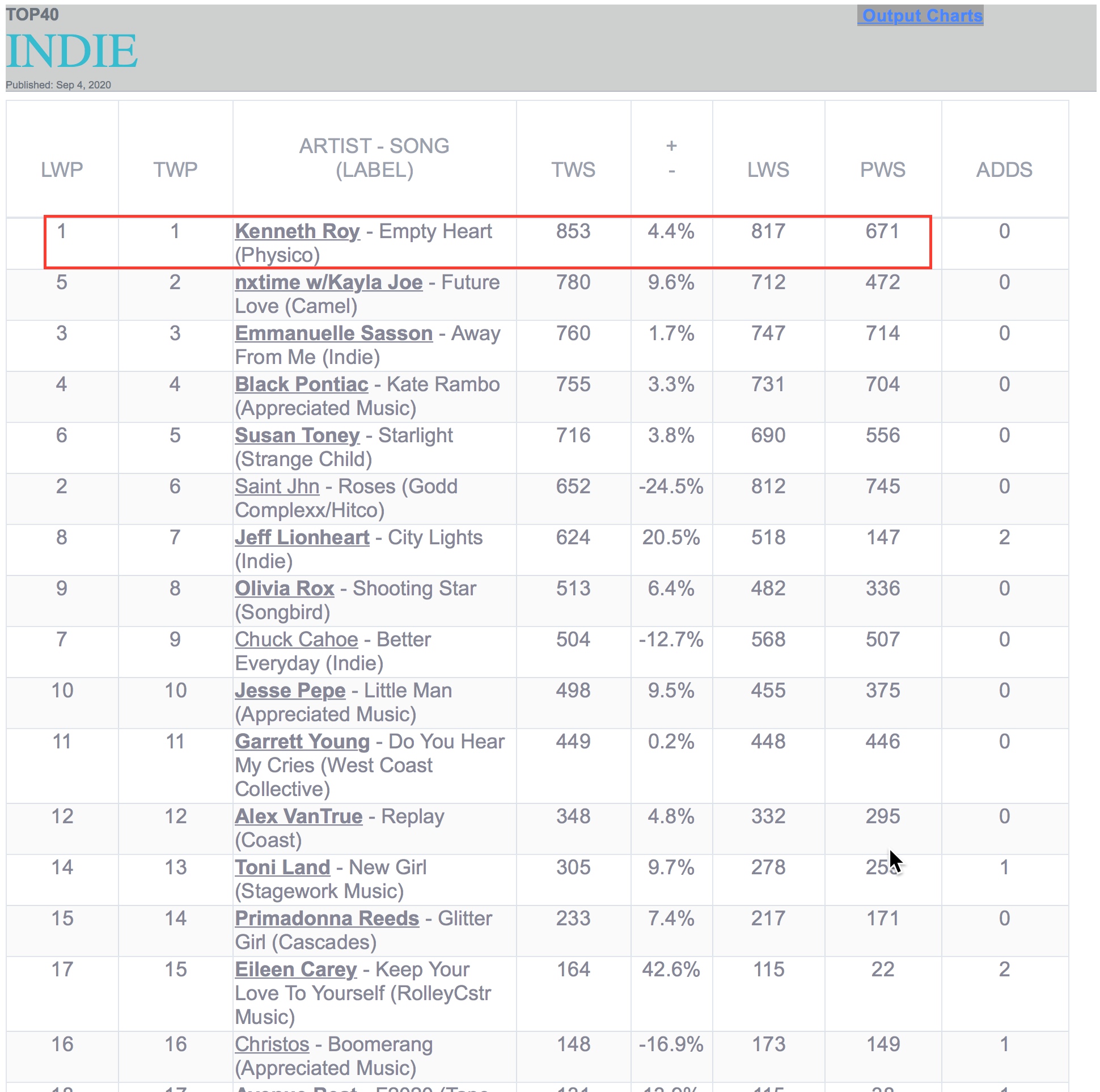This screenshot has width=1100, height=1092.
Task: Click the Black Pontiac link
Action: coord(301,384)
